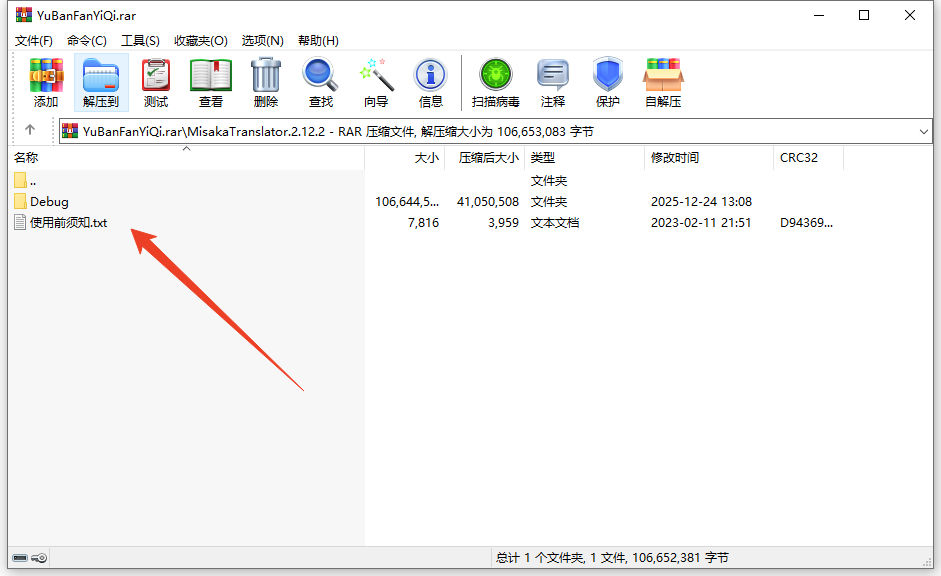Click the up arrow to parent folder
The image size is (941, 576).
(30, 130)
